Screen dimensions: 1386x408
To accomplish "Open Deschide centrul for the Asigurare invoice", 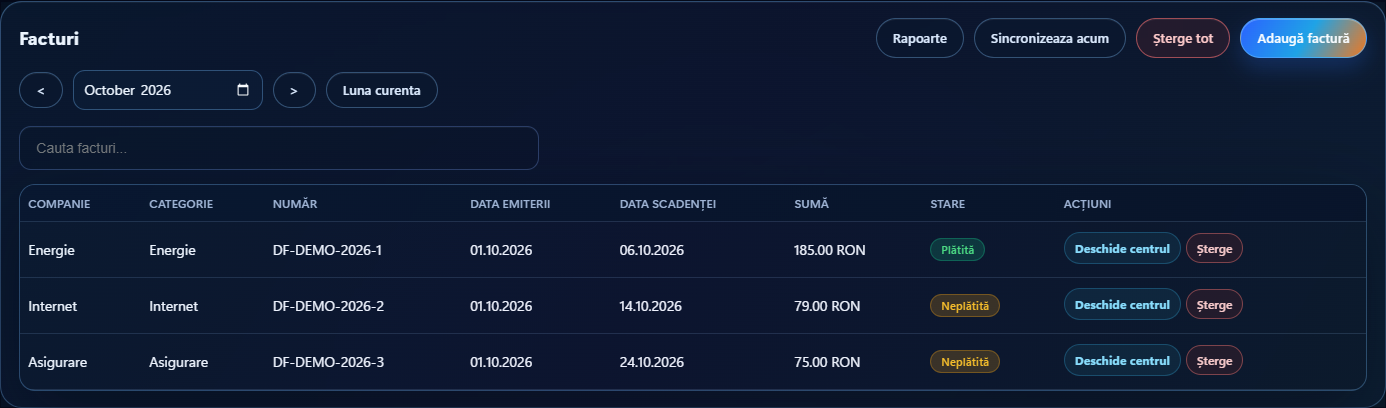I will coord(1122,361).
